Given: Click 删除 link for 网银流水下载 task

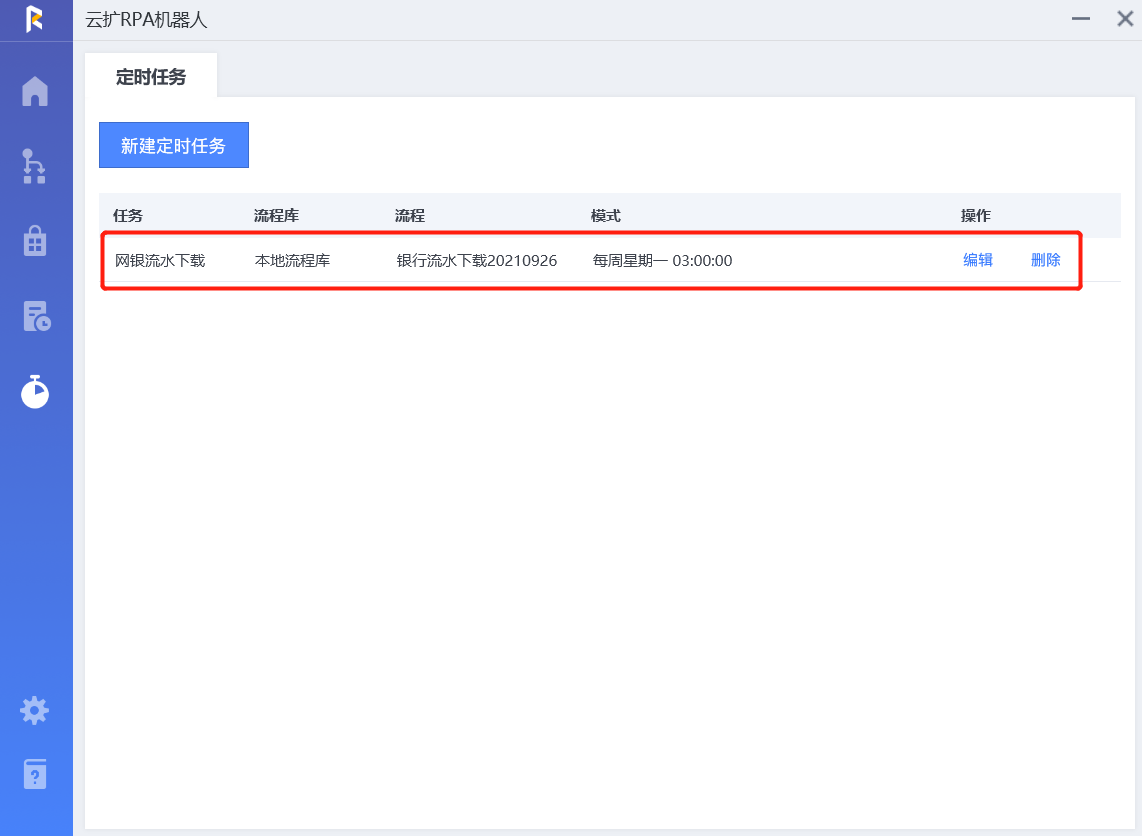Looking at the screenshot, I should [1045, 260].
